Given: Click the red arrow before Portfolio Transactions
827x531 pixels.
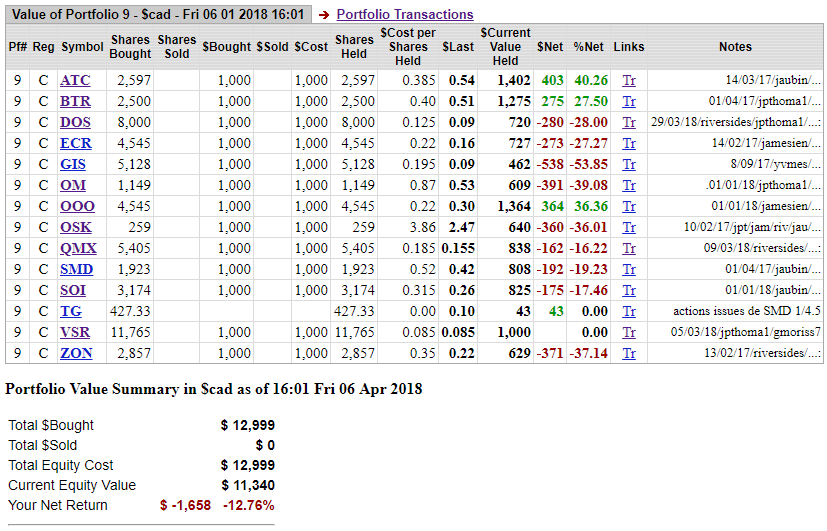Looking at the screenshot, I should (324, 15).
